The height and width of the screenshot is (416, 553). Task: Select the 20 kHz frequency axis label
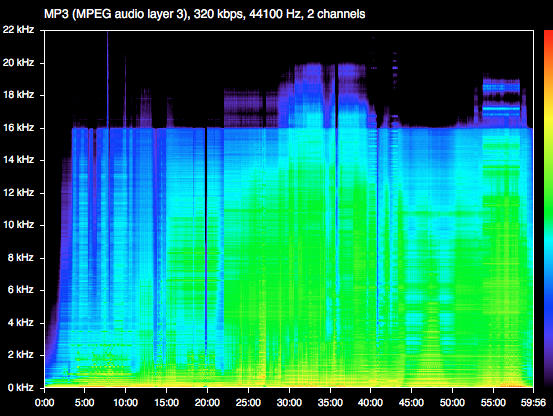click(18, 63)
